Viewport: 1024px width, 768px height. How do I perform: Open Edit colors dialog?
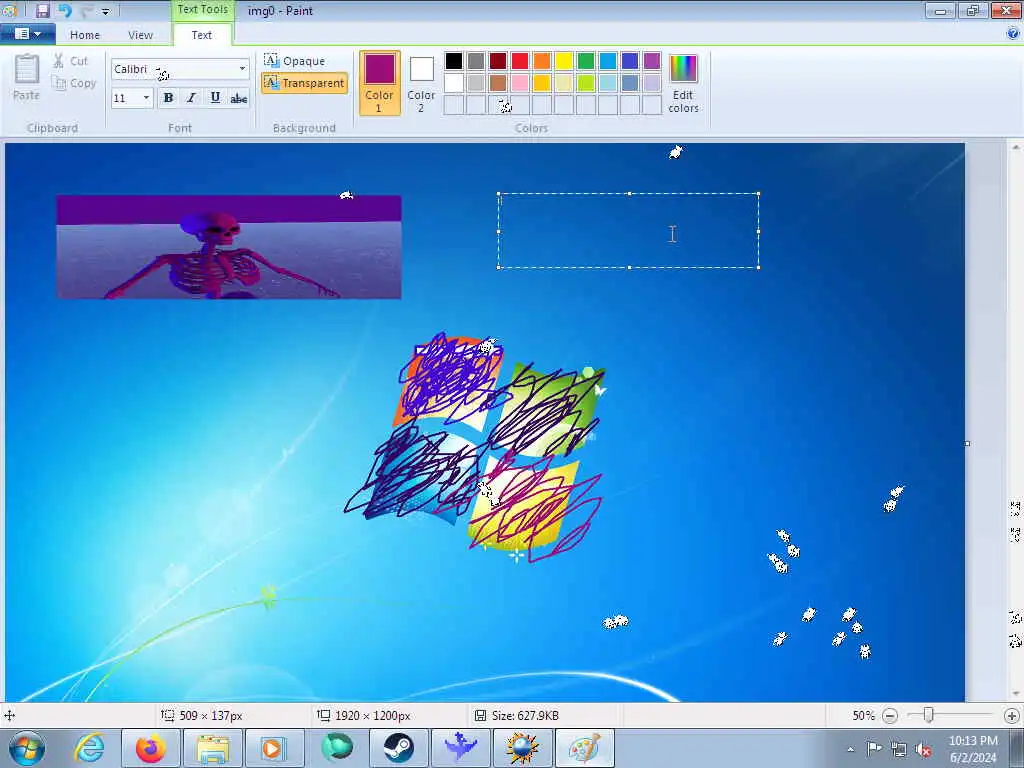683,84
